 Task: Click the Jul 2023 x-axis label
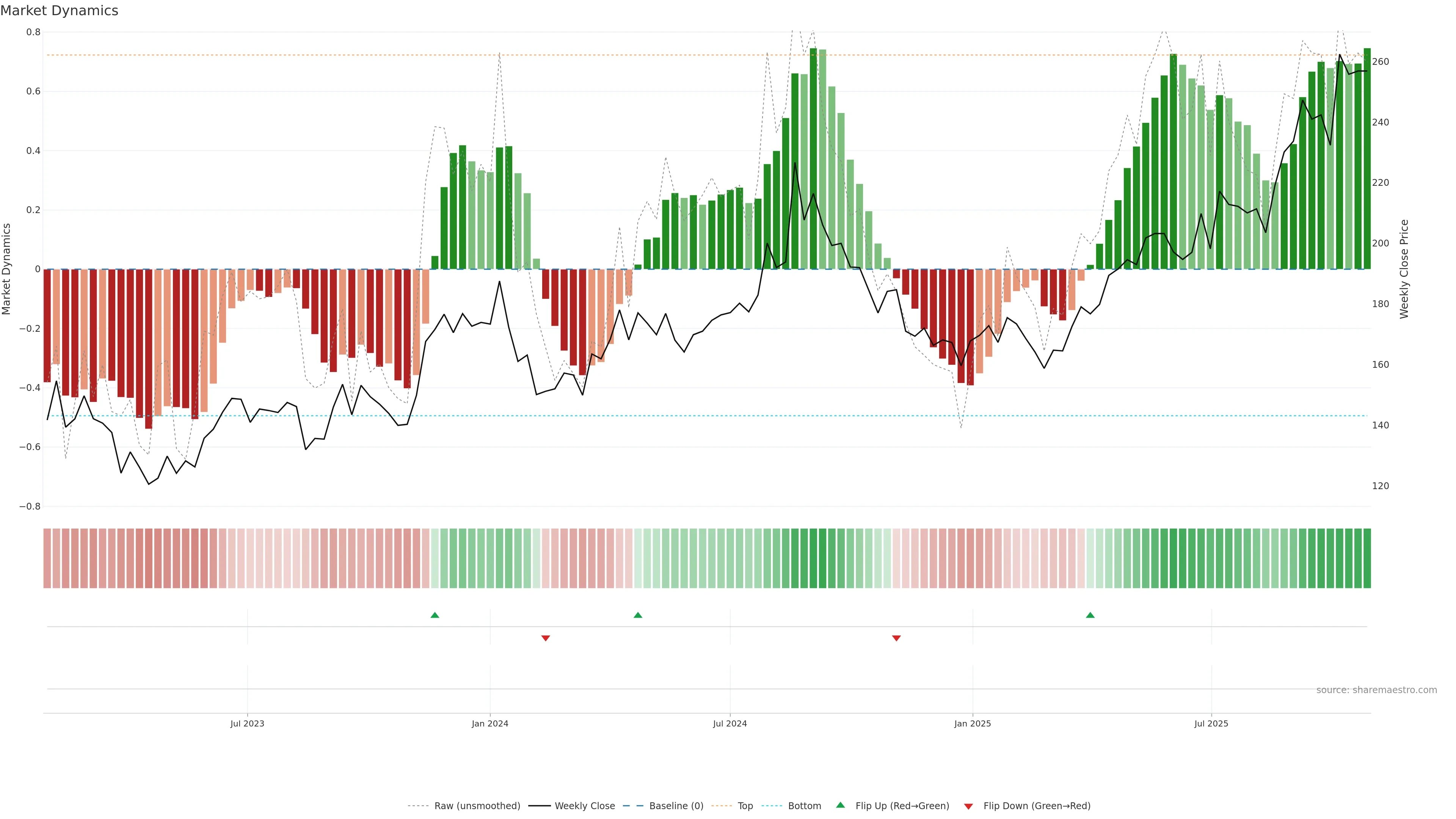click(x=247, y=723)
